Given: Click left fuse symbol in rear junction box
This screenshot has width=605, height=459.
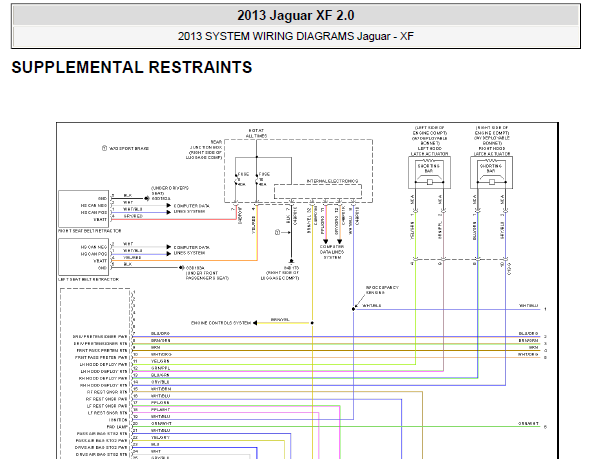Looking at the screenshot, I should click(236, 180).
